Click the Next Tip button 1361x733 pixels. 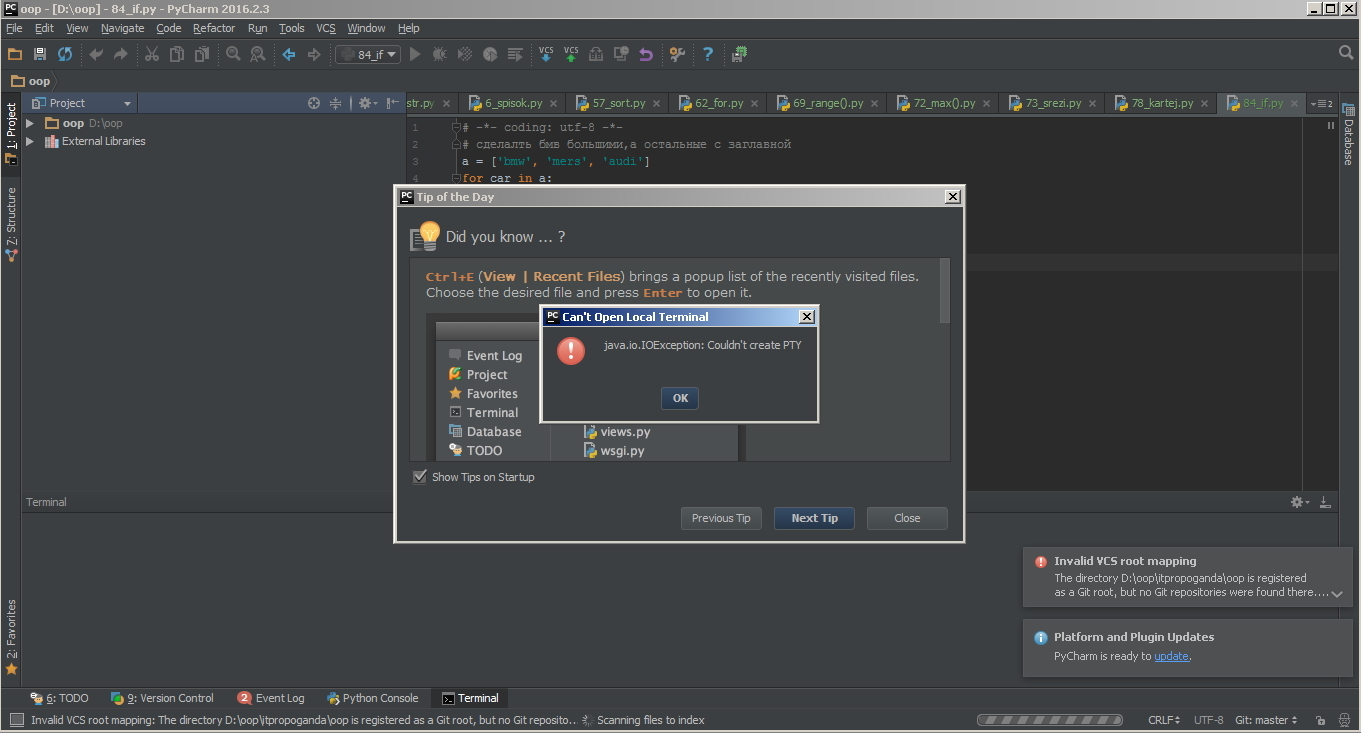(x=814, y=518)
